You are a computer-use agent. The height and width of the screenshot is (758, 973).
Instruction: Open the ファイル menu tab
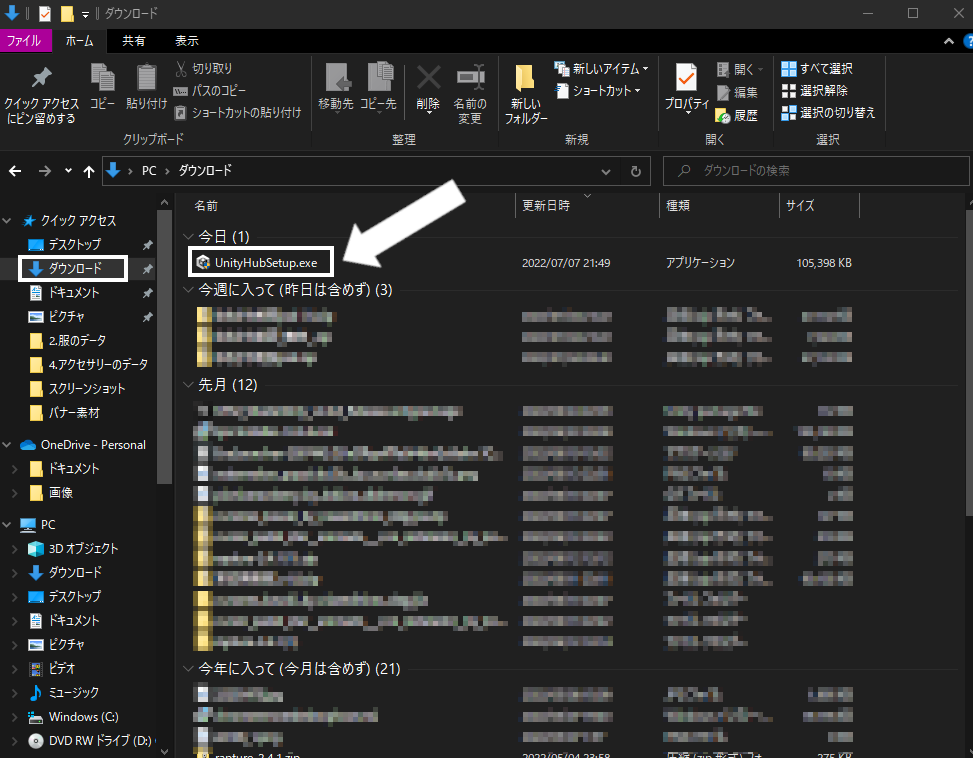pyautogui.click(x=24, y=41)
